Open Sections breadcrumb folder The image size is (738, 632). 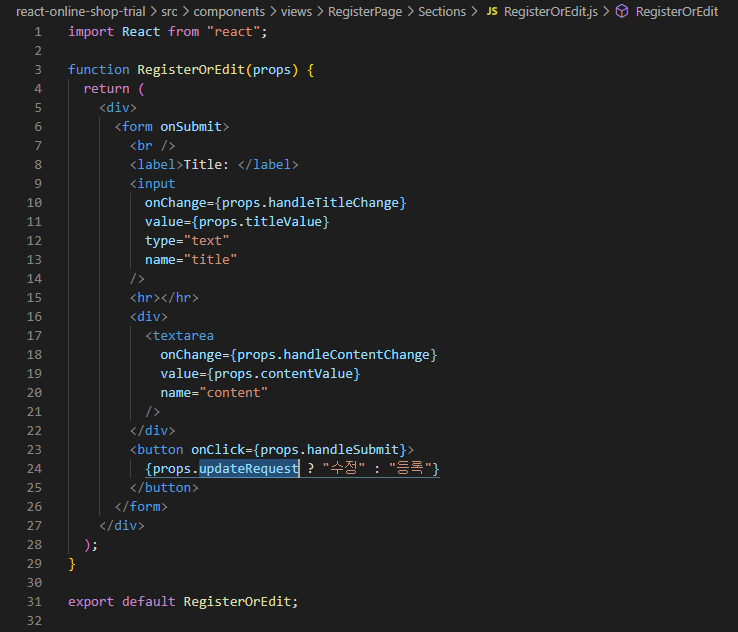[x=442, y=11]
